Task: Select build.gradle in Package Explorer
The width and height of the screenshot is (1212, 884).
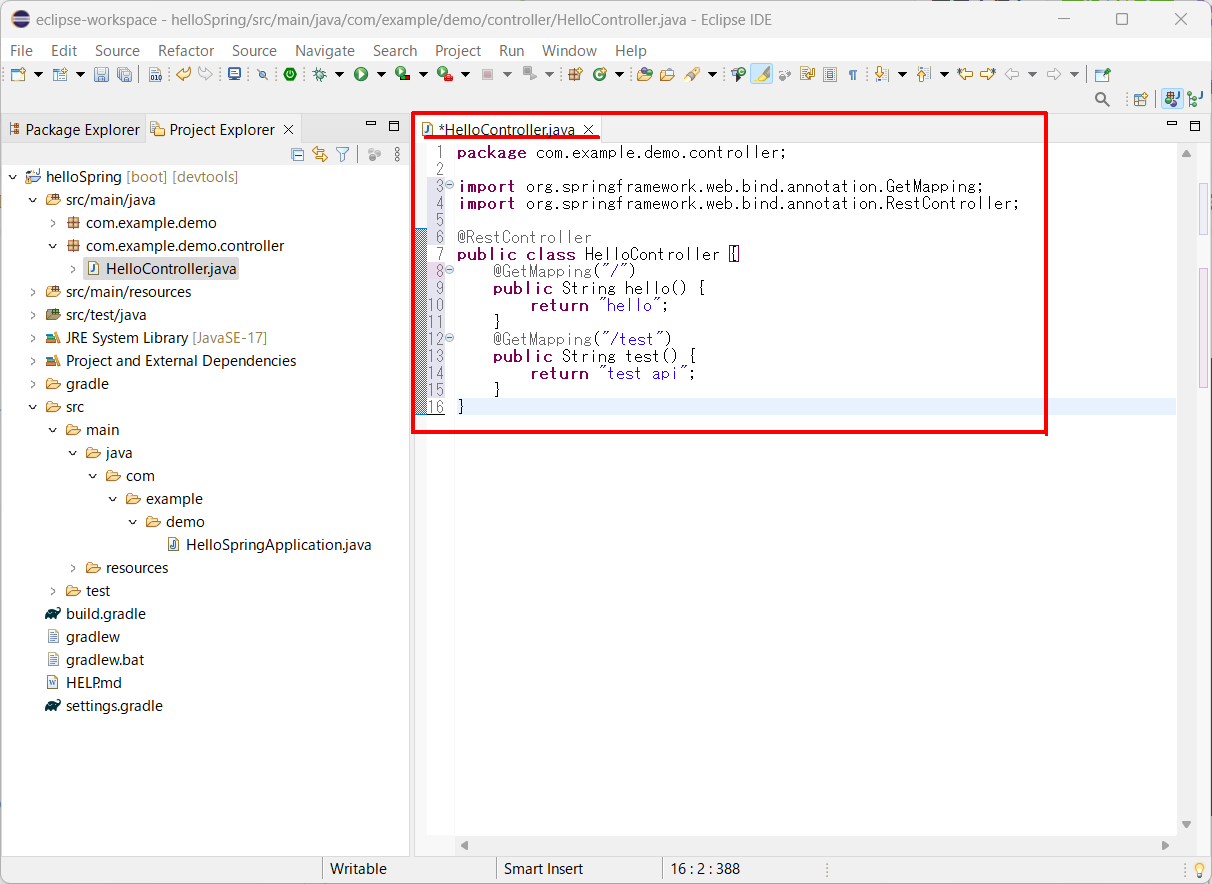Action: coord(104,613)
